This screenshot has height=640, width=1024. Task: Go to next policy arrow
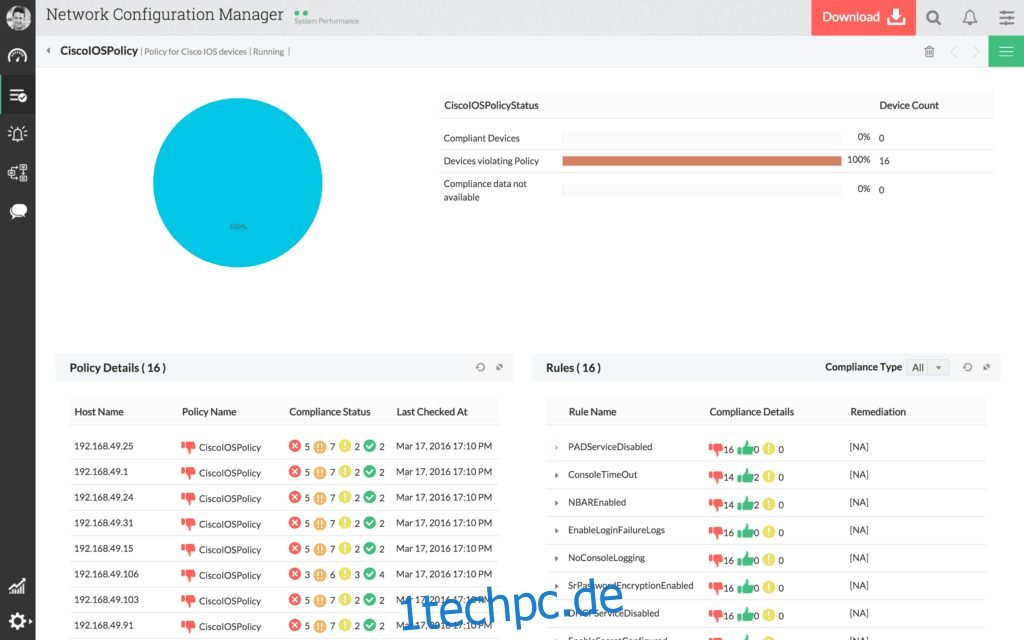(x=976, y=52)
